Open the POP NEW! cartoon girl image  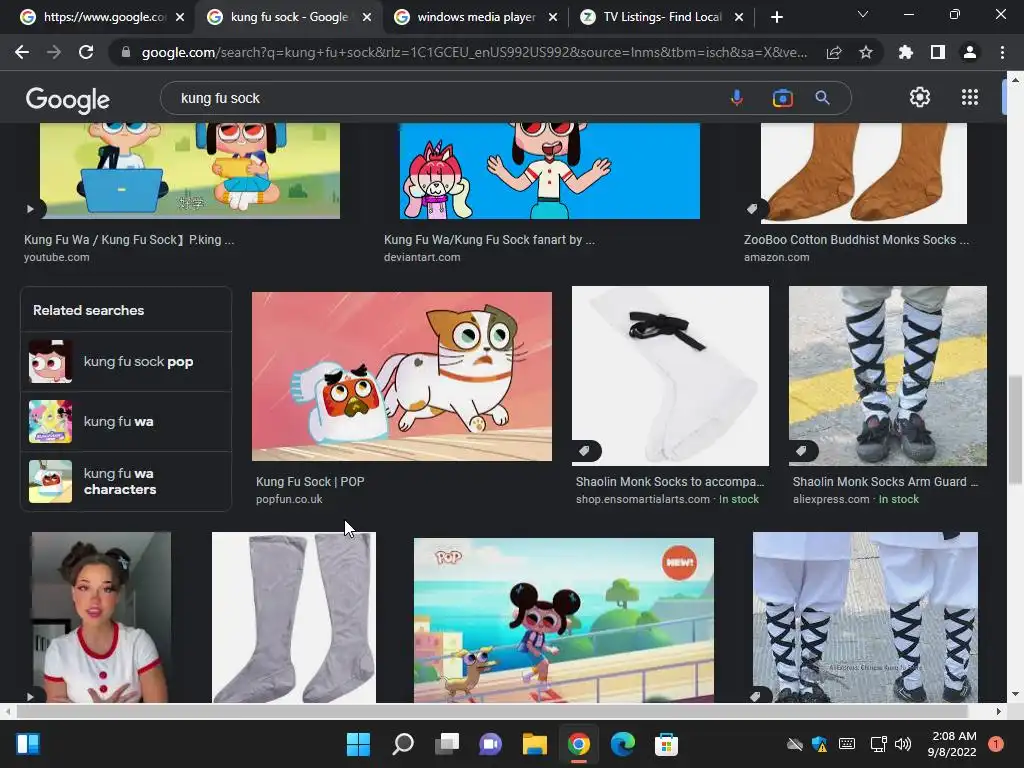(564, 620)
